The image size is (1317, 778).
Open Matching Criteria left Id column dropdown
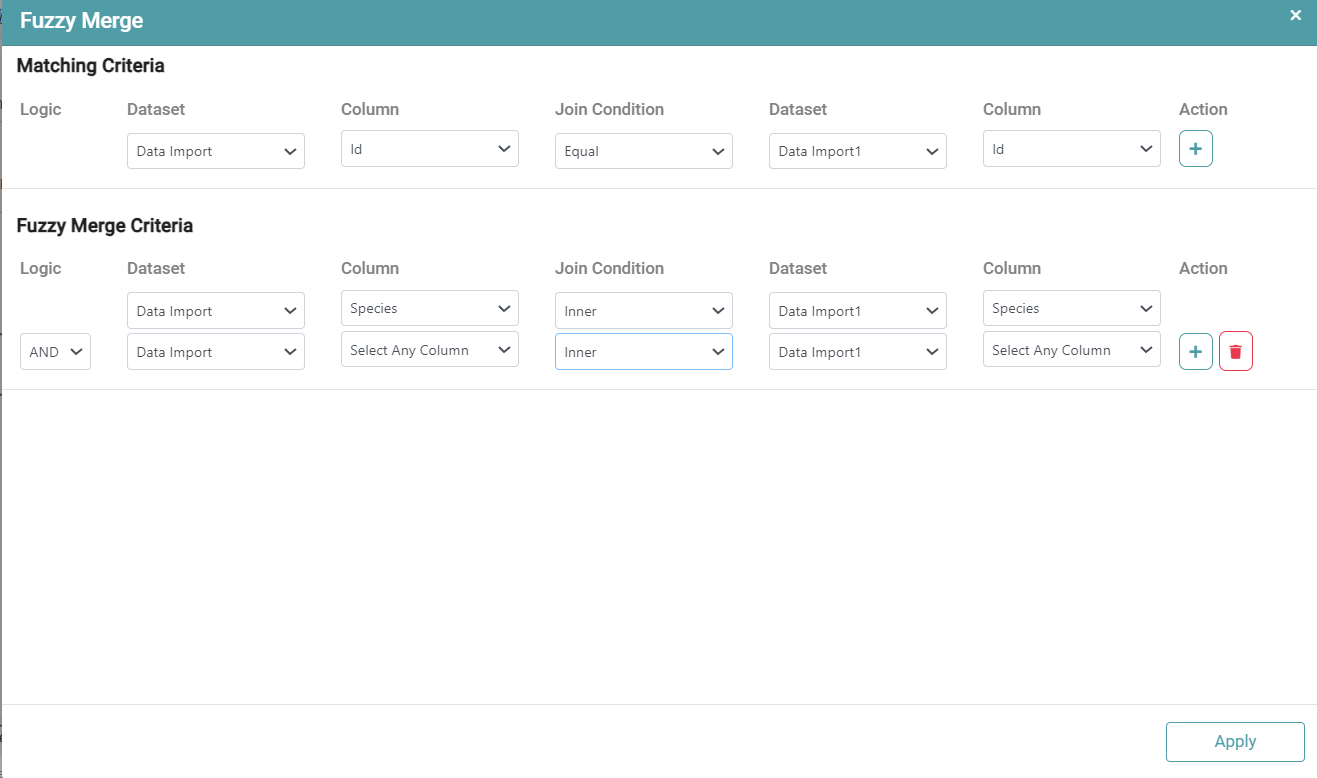pyautogui.click(x=429, y=149)
